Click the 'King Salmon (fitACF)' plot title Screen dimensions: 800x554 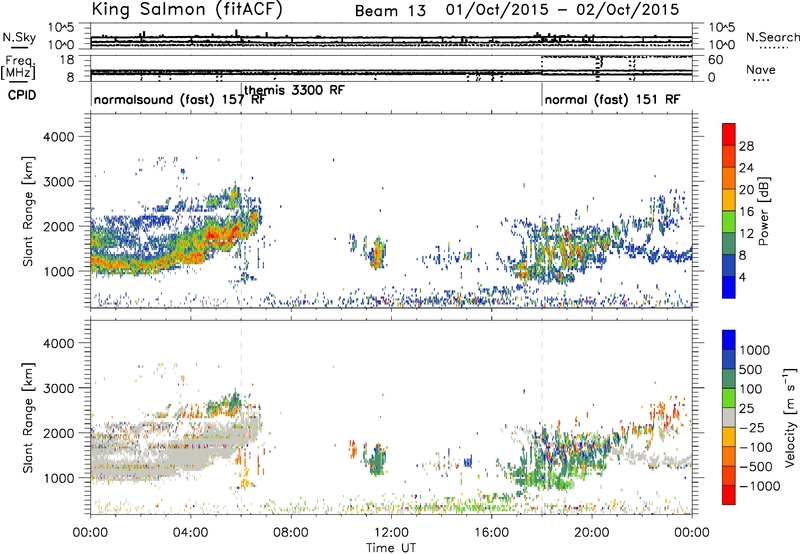click(x=187, y=9)
